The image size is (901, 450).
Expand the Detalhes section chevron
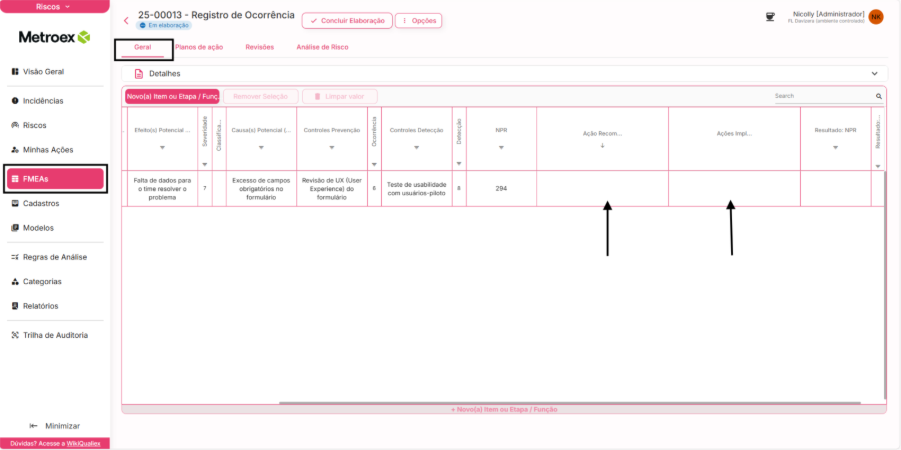pyautogui.click(x=874, y=74)
